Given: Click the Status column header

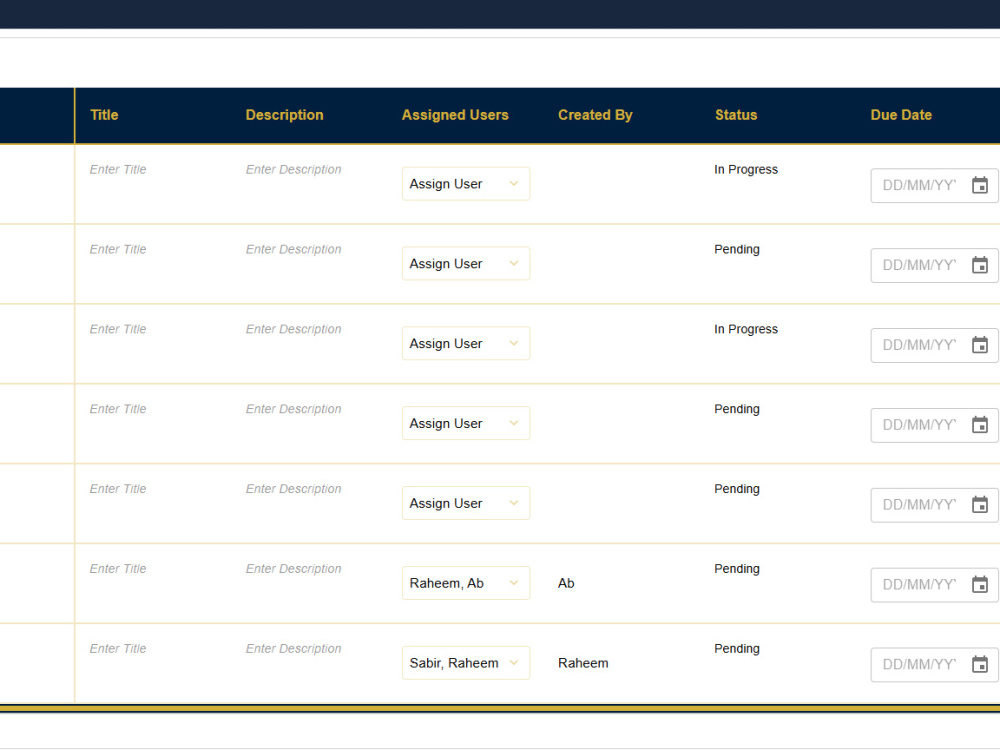Looking at the screenshot, I should tap(736, 115).
